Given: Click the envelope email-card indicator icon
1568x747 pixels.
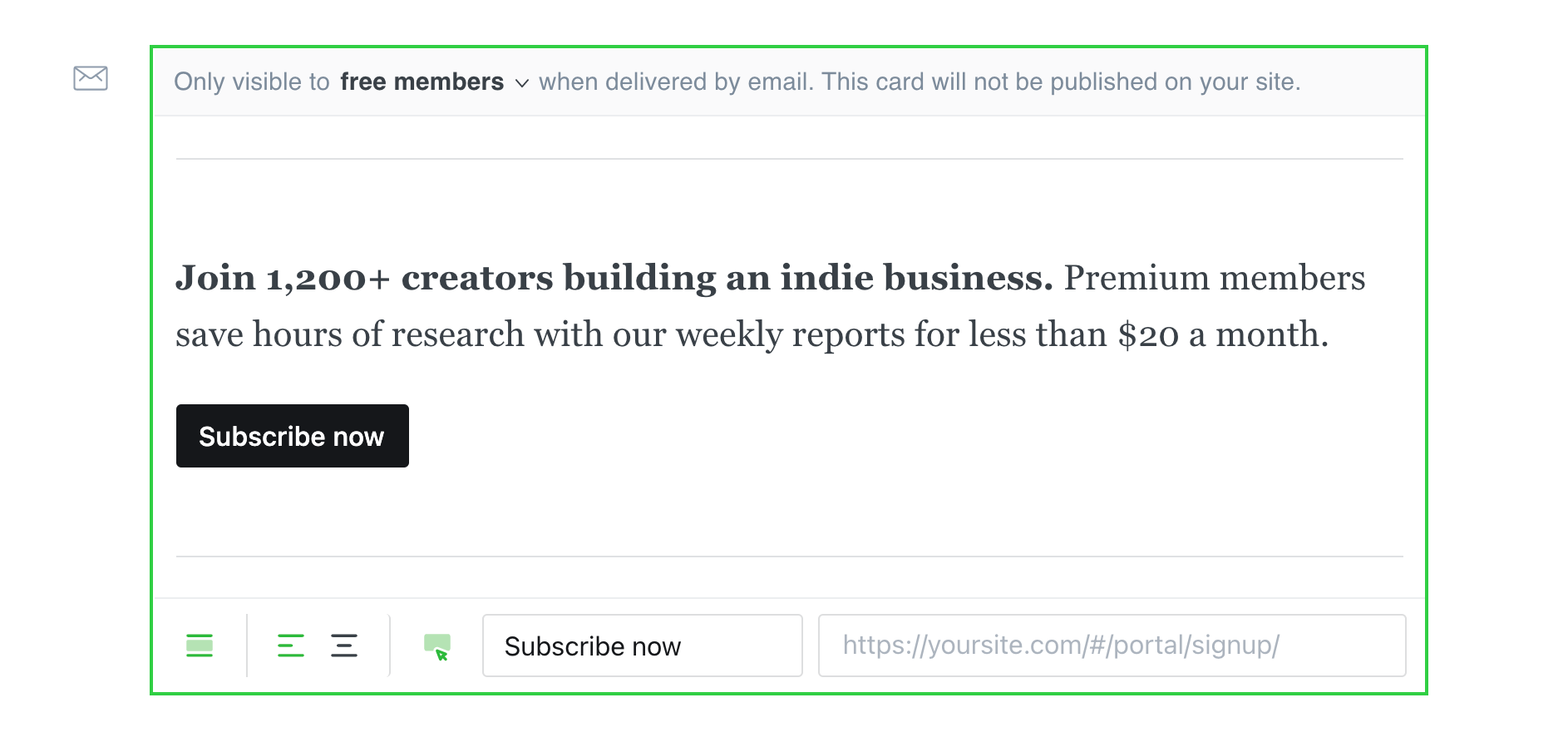Looking at the screenshot, I should (91, 79).
